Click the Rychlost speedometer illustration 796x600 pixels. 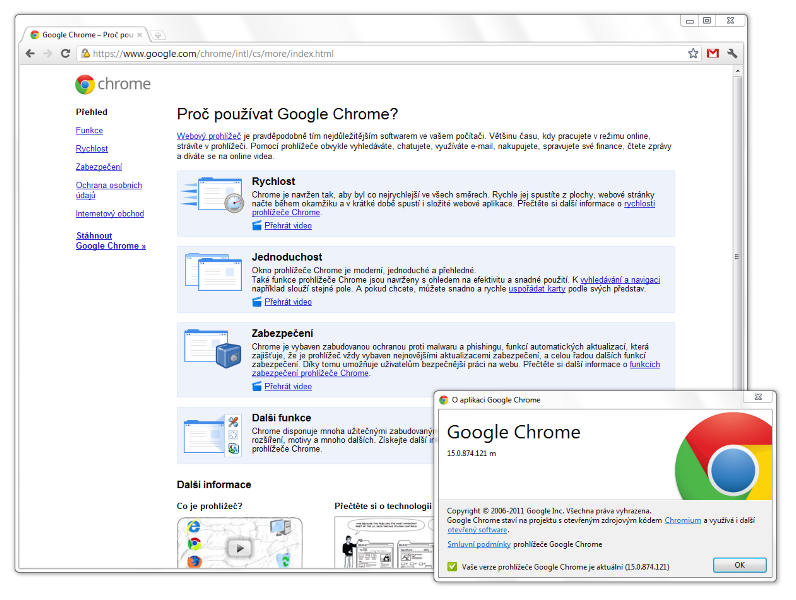click(x=213, y=194)
